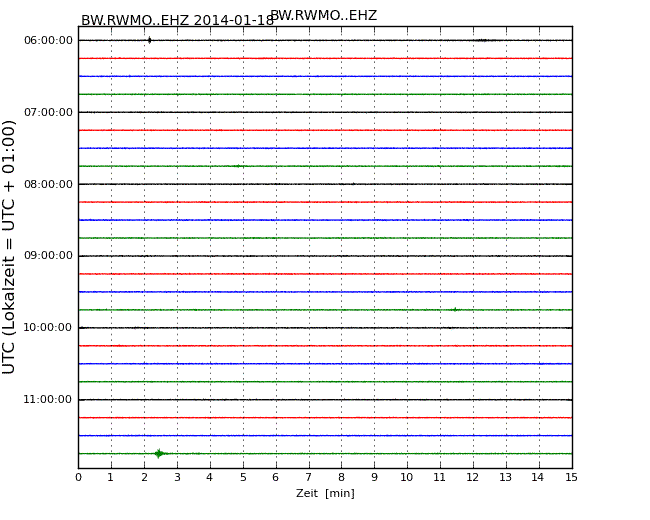Click the 10:00:00 time label
The image size is (650, 520).
click(48, 327)
